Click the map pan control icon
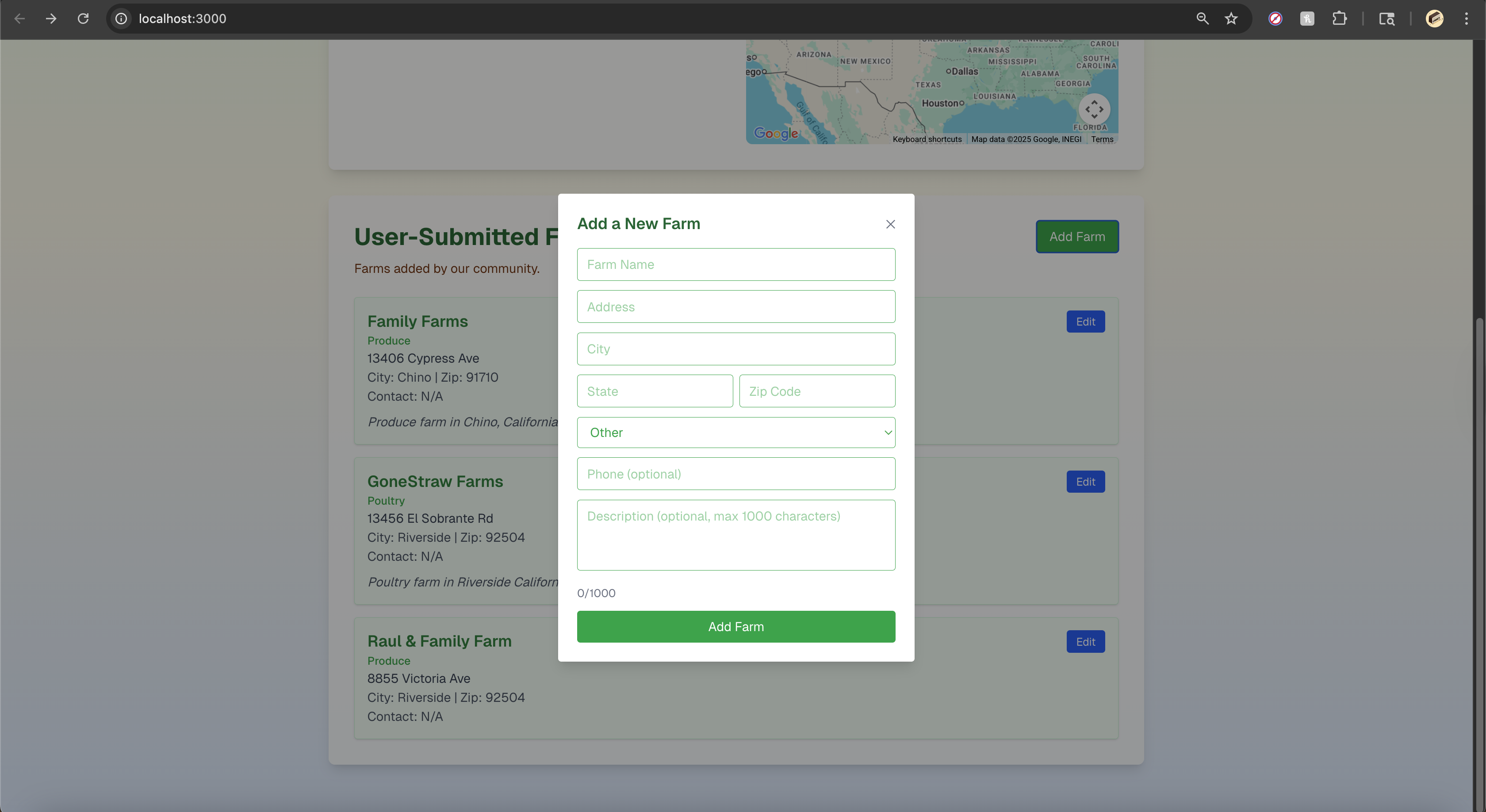 1094,109
